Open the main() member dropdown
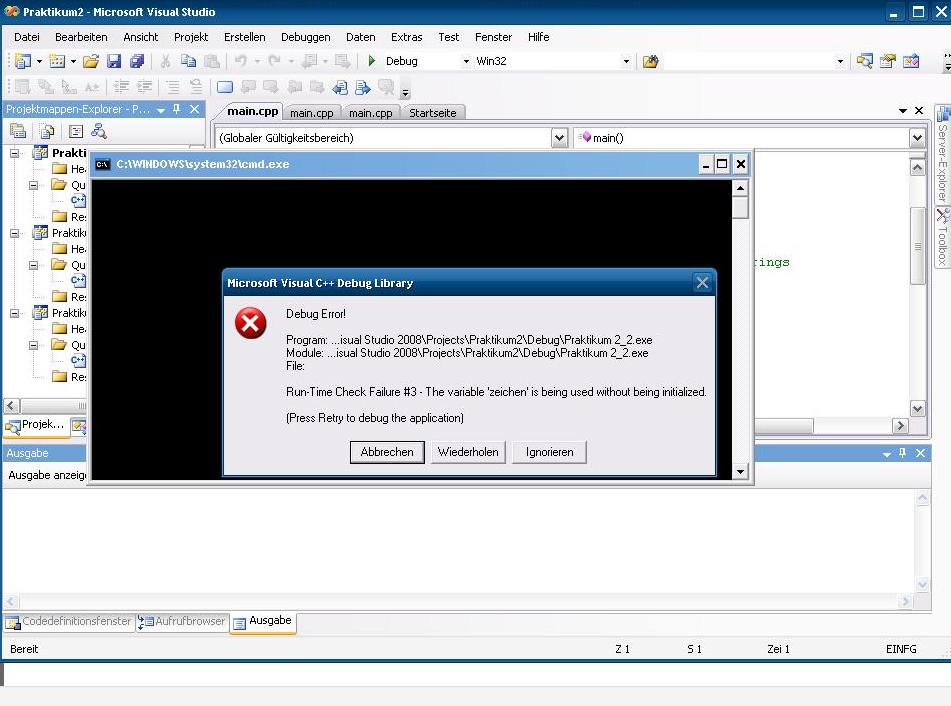 (x=917, y=138)
